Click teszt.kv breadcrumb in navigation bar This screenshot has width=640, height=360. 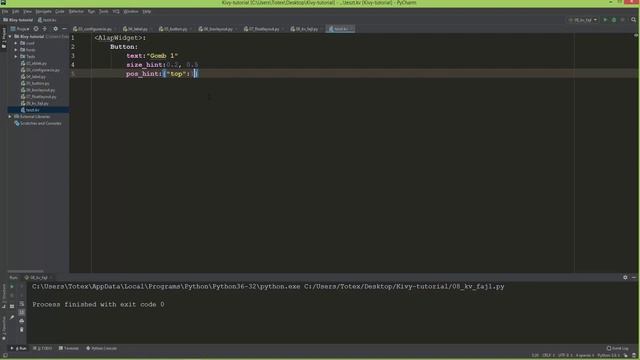(x=47, y=20)
